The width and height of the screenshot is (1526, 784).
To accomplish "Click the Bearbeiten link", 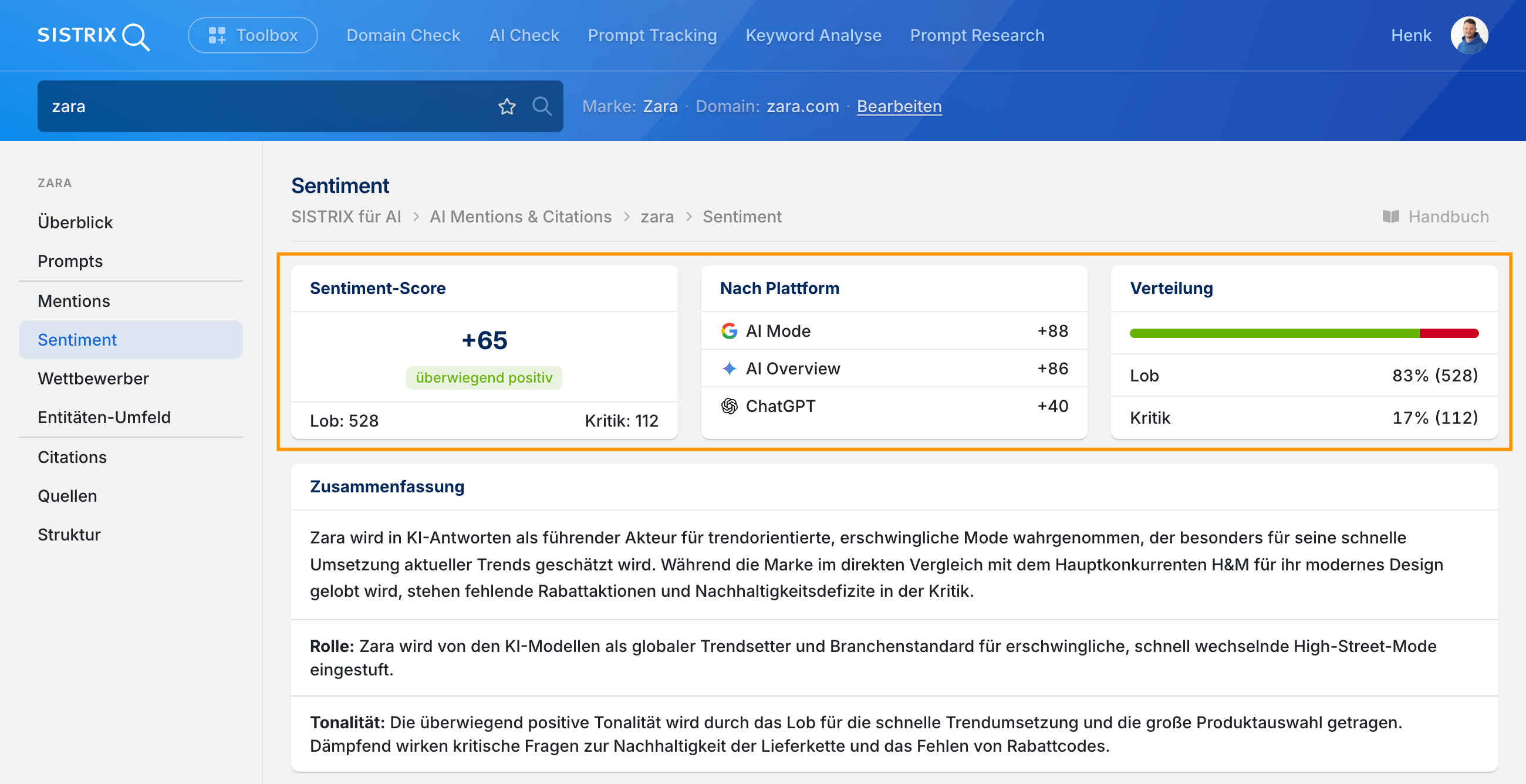I will click(x=899, y=107).
